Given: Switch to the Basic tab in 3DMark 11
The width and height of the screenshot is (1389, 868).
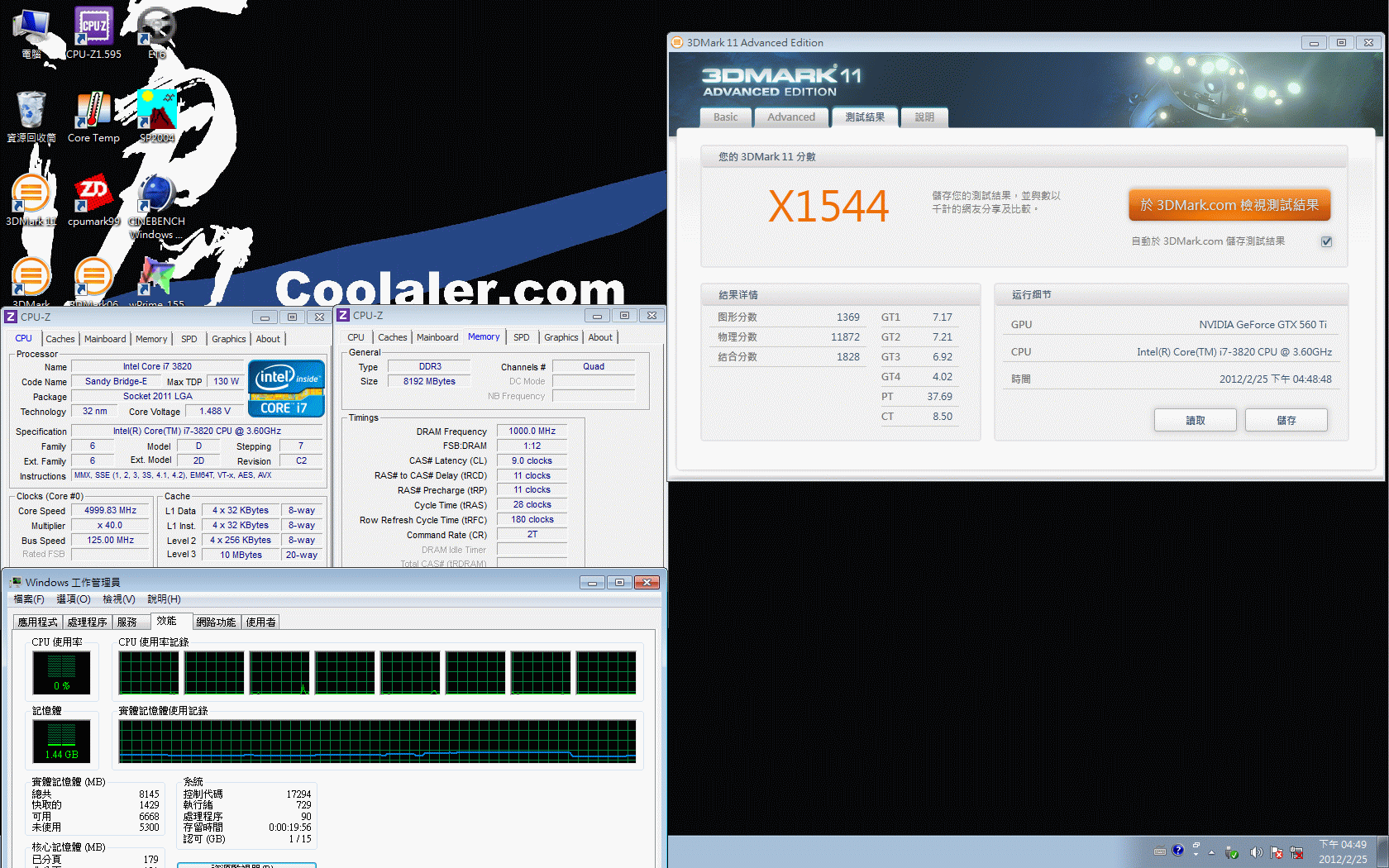Looking at the screenshot, I should [x=726, y=117].
